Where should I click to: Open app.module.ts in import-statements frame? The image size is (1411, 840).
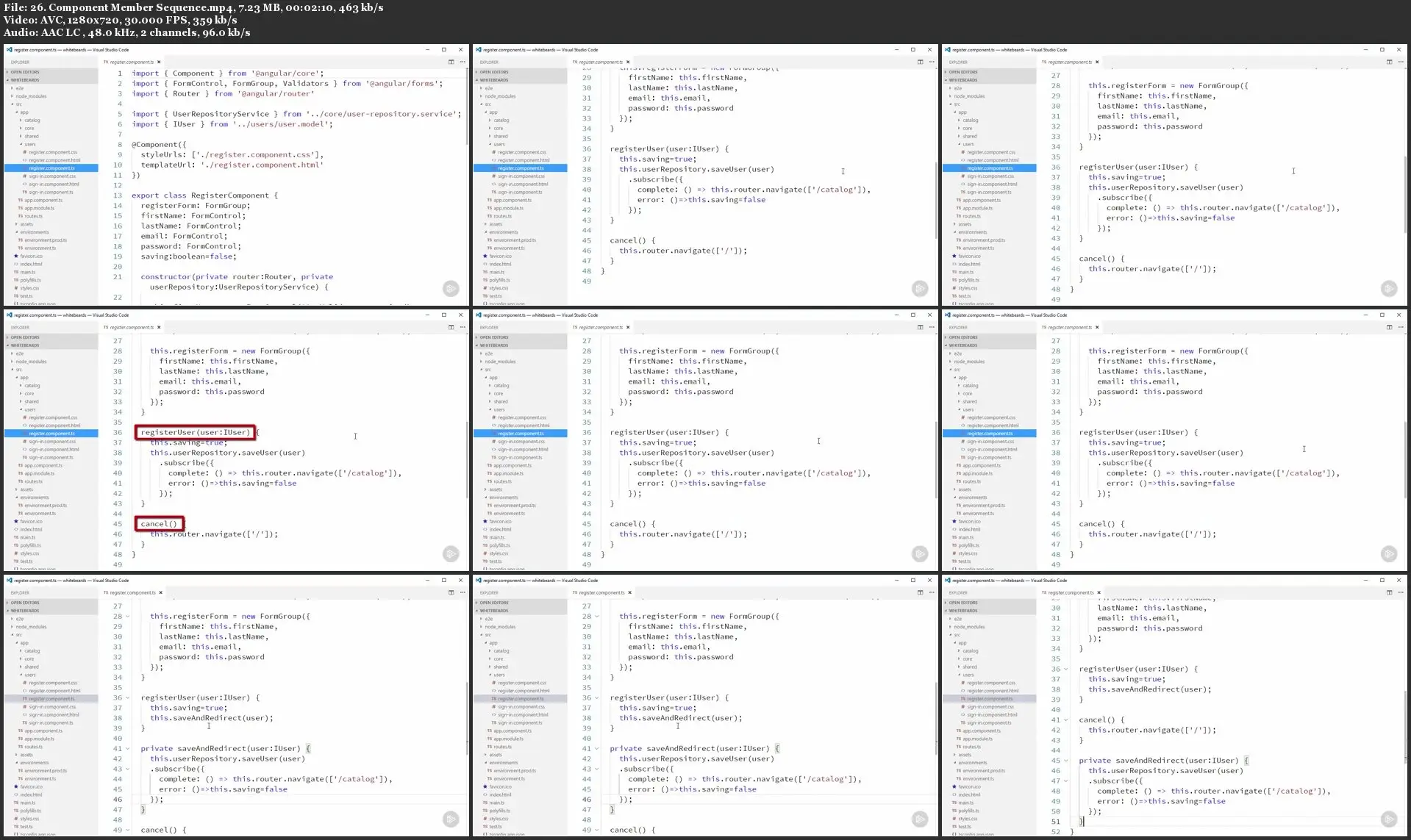pos(40,208)
